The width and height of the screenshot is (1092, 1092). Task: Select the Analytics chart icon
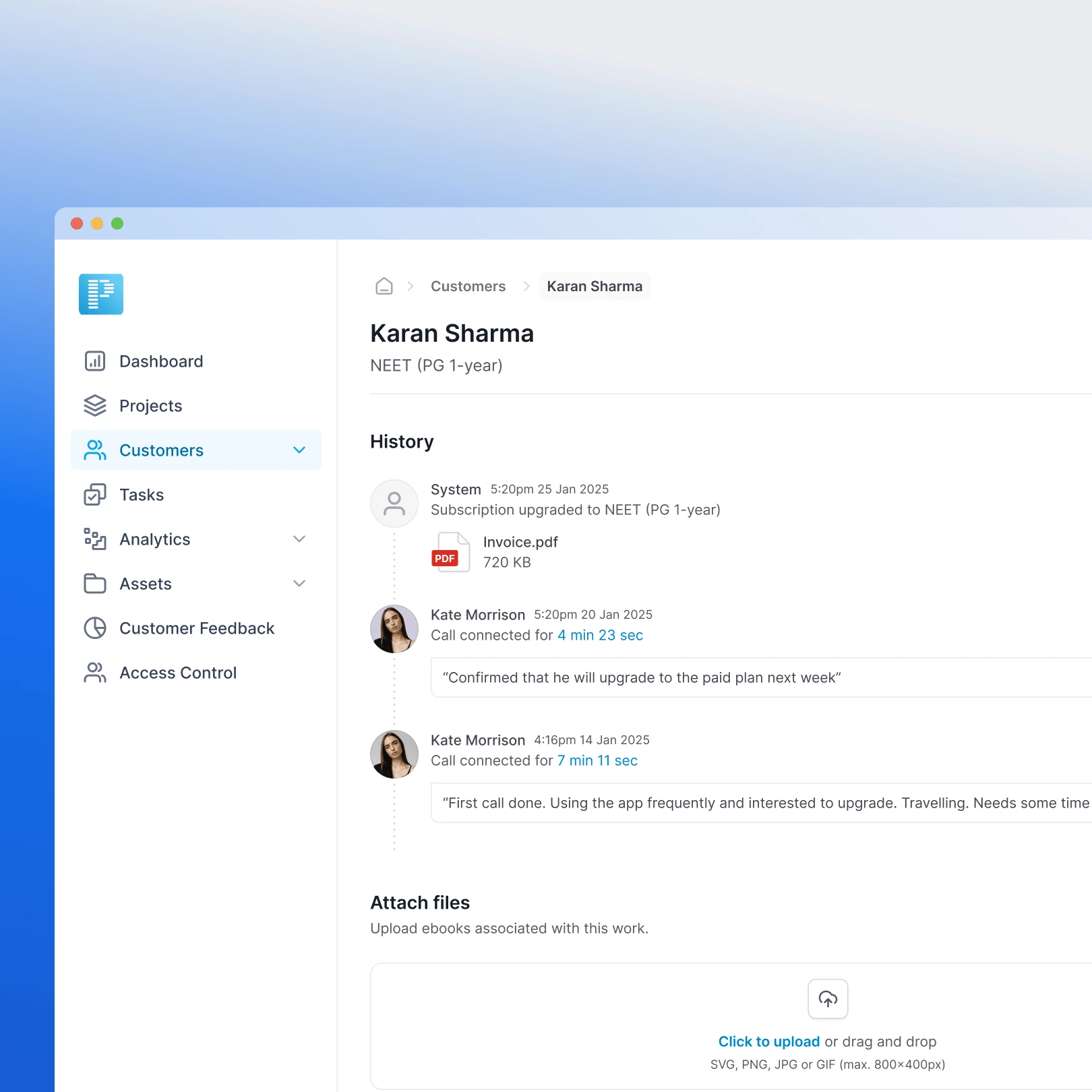click(x=95, y=539)
